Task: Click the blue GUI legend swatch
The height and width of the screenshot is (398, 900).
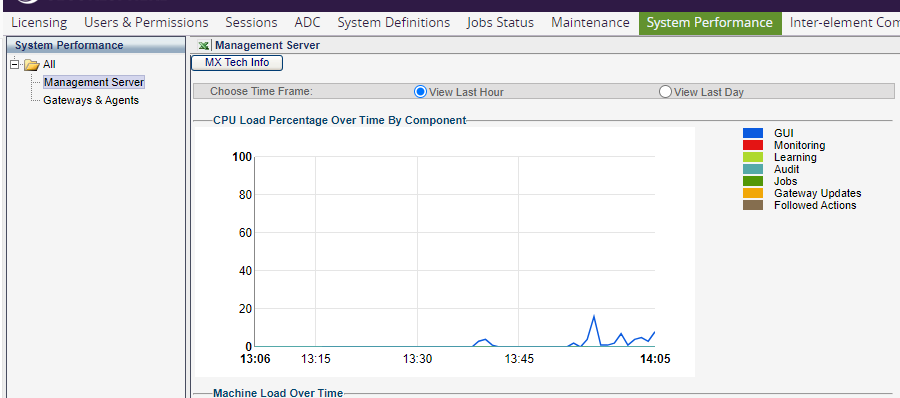Action: (753, 133)
